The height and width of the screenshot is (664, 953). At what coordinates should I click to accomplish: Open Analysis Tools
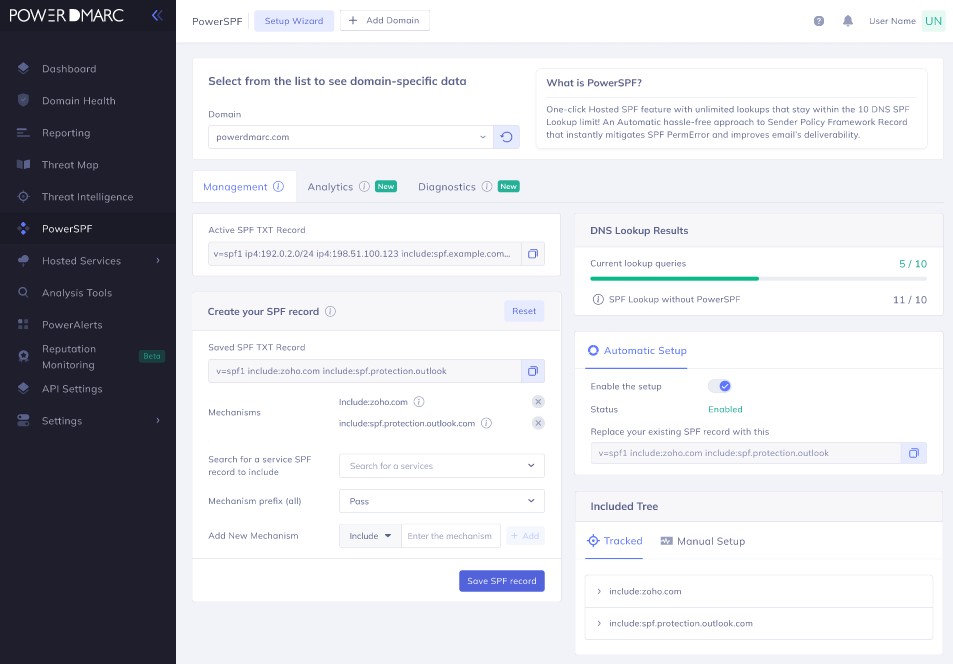point(77,293)
